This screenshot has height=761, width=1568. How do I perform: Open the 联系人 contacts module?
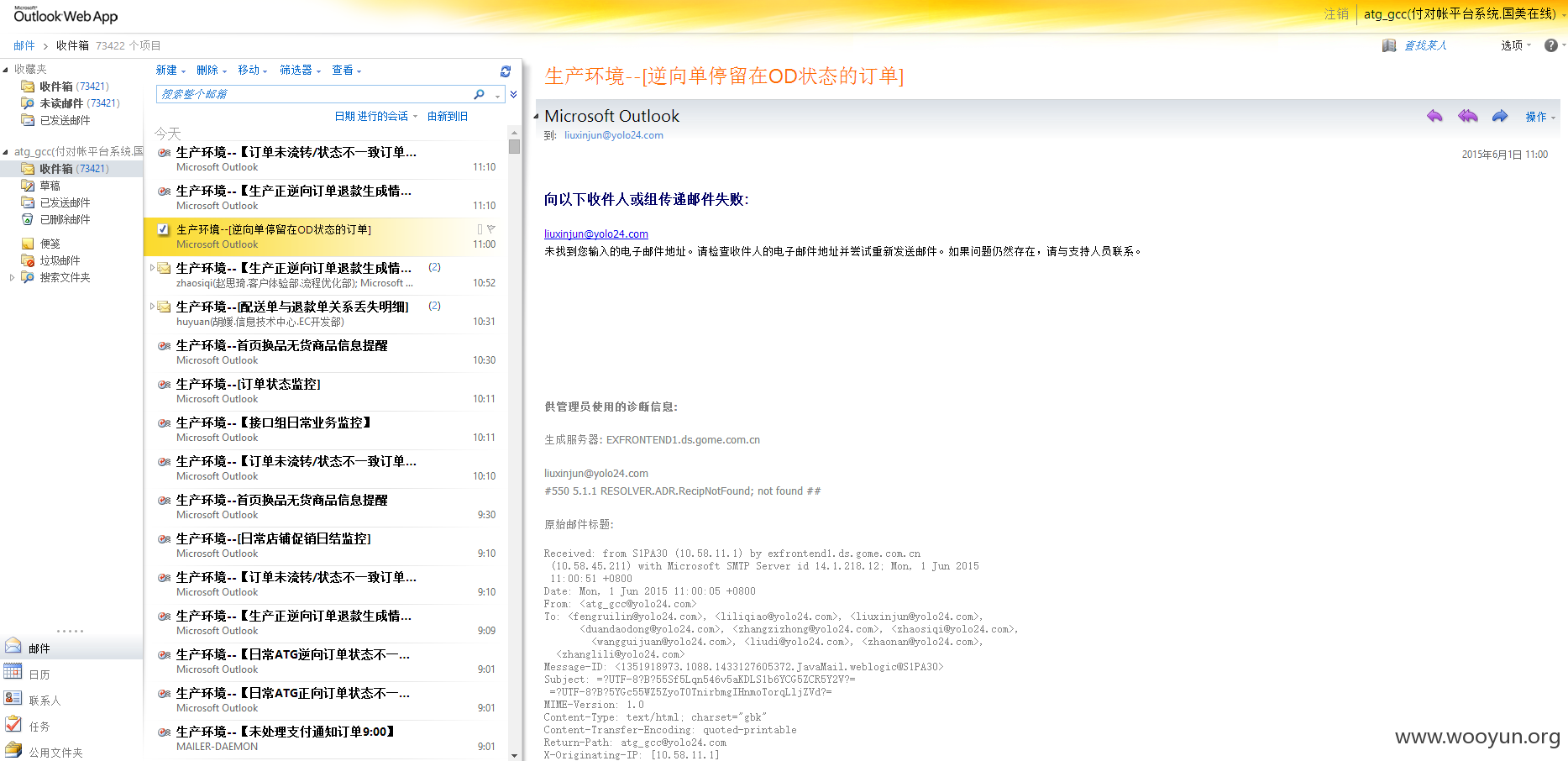(44, 701)
